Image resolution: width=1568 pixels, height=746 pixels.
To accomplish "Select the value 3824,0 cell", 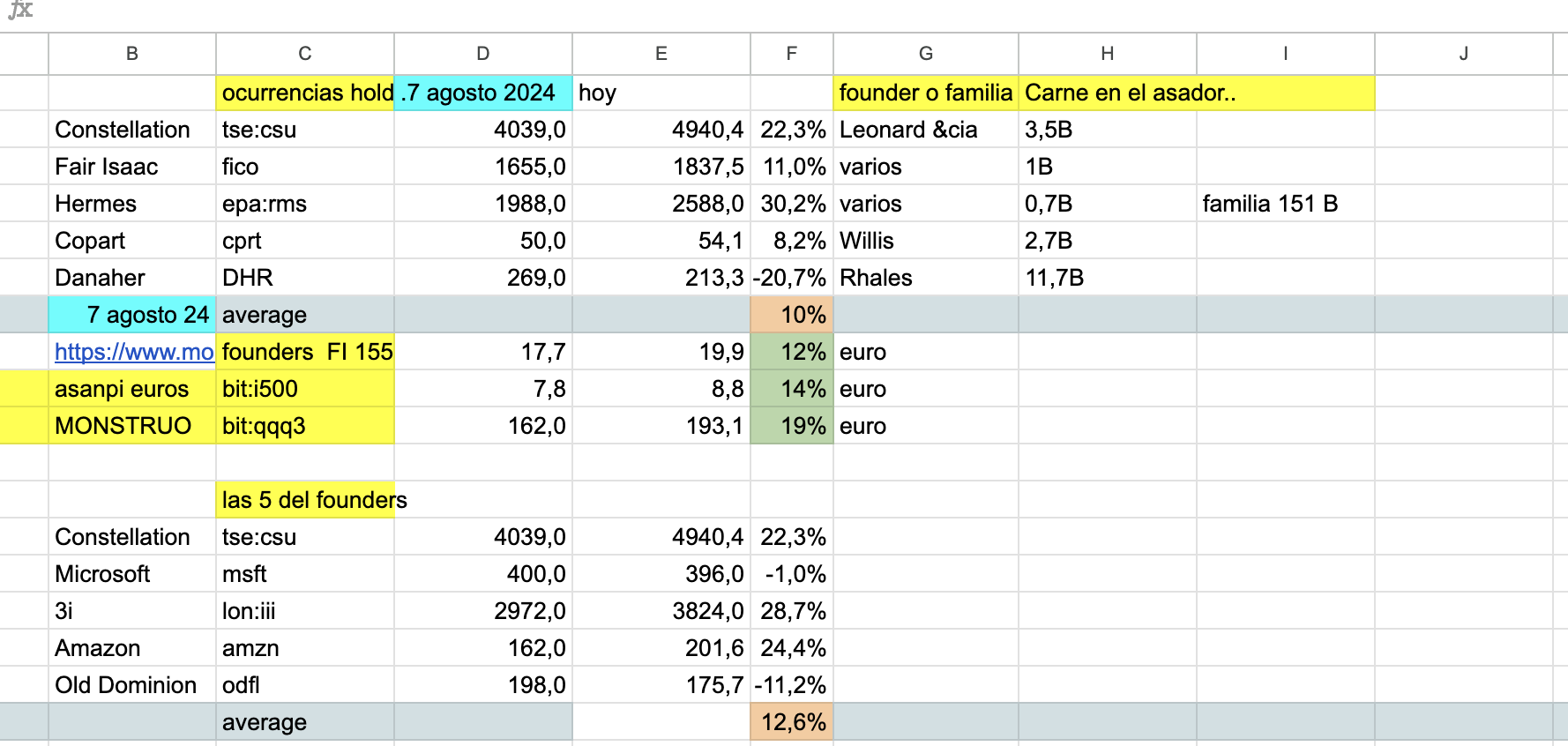I will pyautogui.click(x=661, y=611).
